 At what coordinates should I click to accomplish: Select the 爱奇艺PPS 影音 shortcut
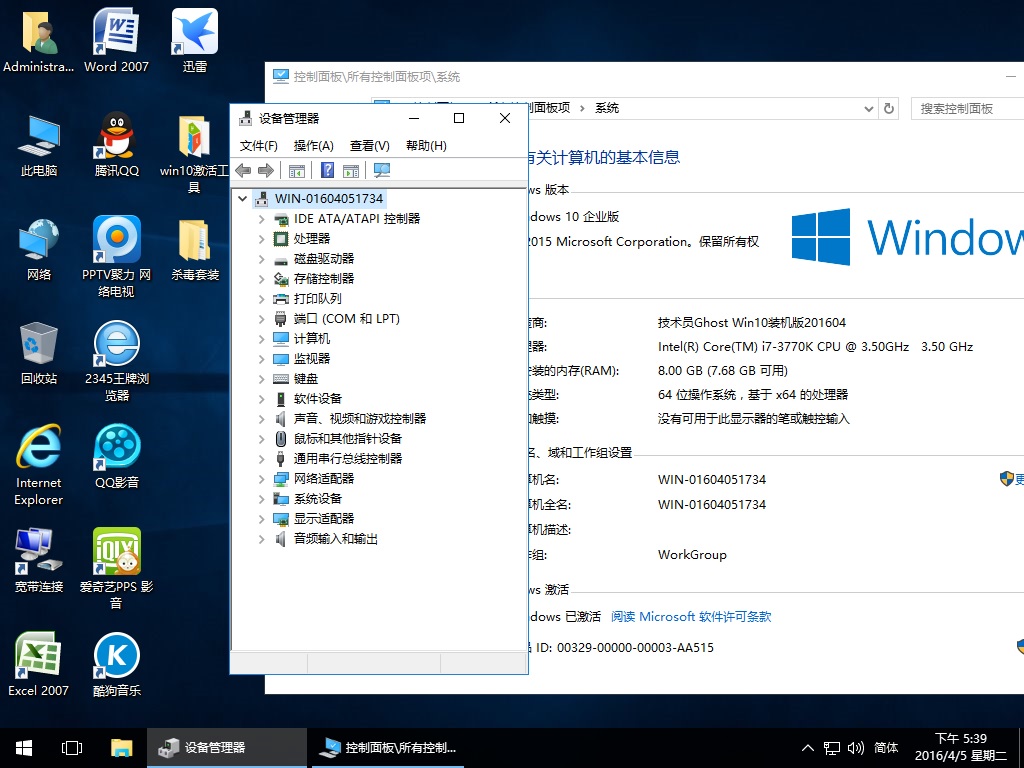pyautogui.click(x=116, y=568)
